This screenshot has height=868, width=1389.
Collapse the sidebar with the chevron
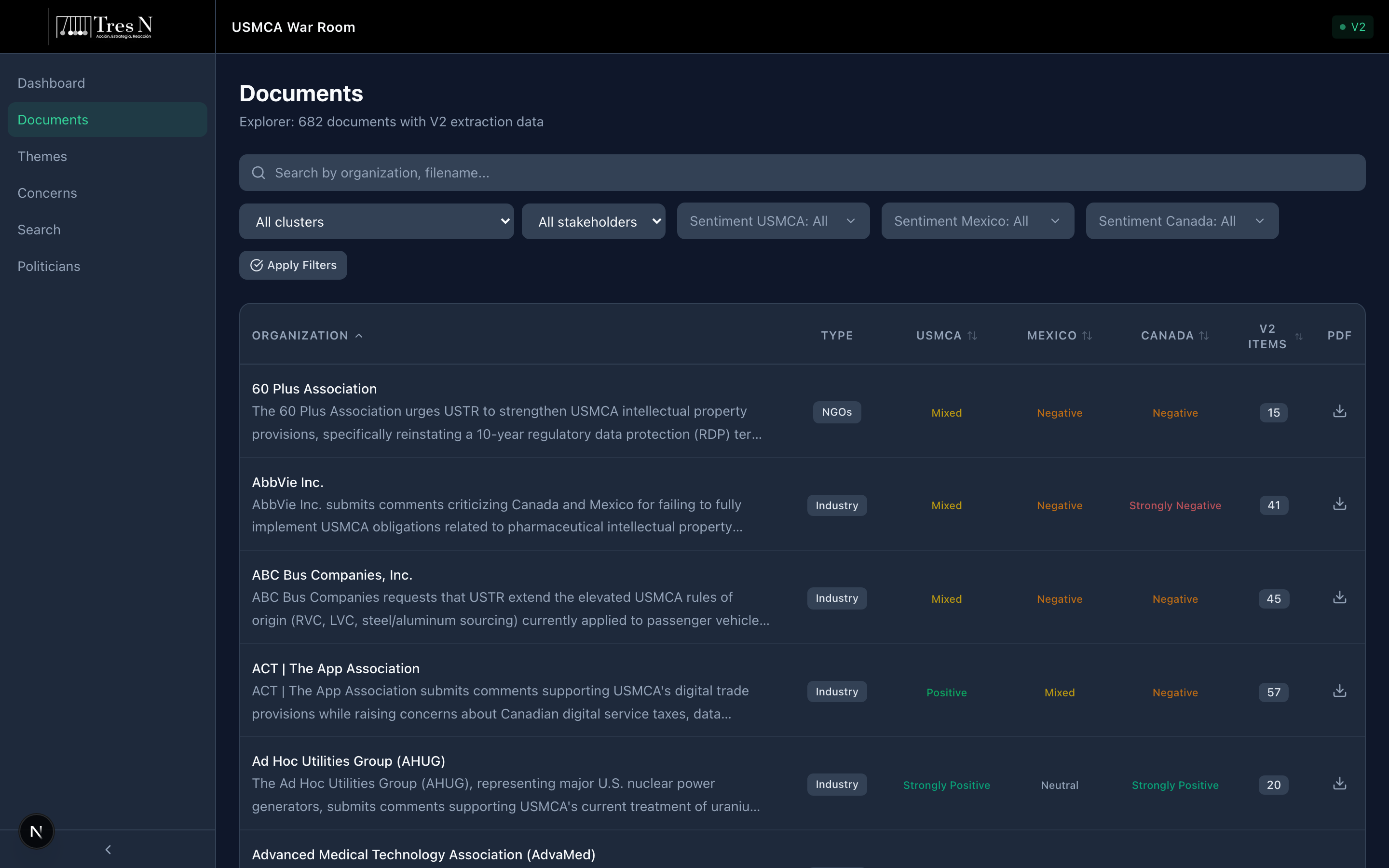click(x=108, y=849)
